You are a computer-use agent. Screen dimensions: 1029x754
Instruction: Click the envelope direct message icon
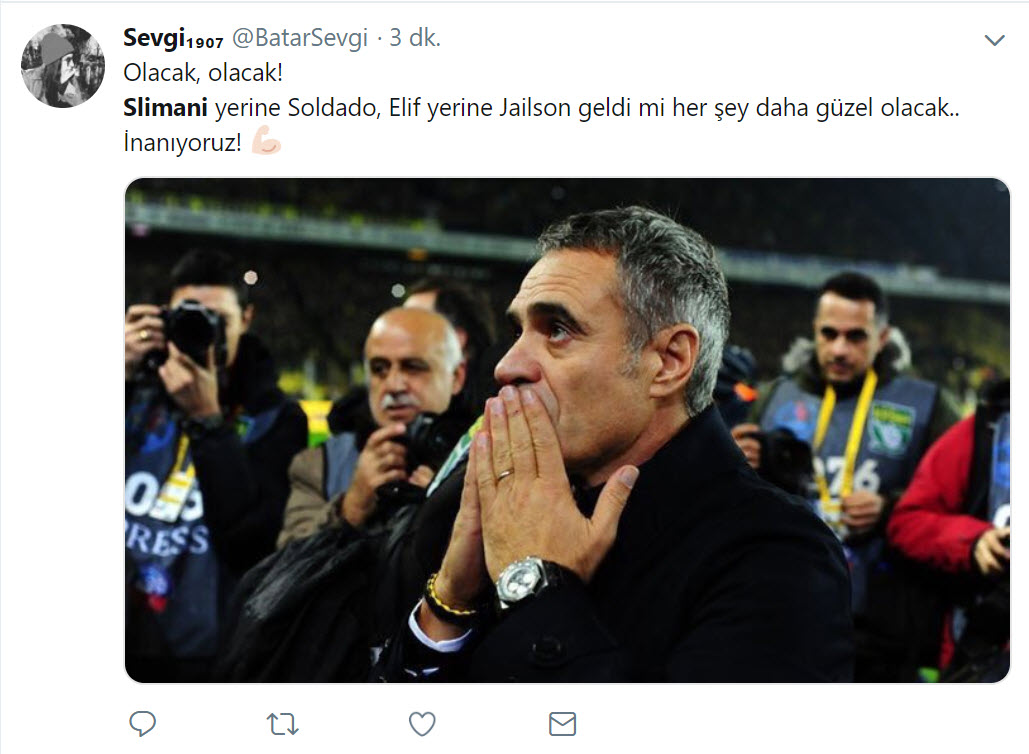click(563, 723)
